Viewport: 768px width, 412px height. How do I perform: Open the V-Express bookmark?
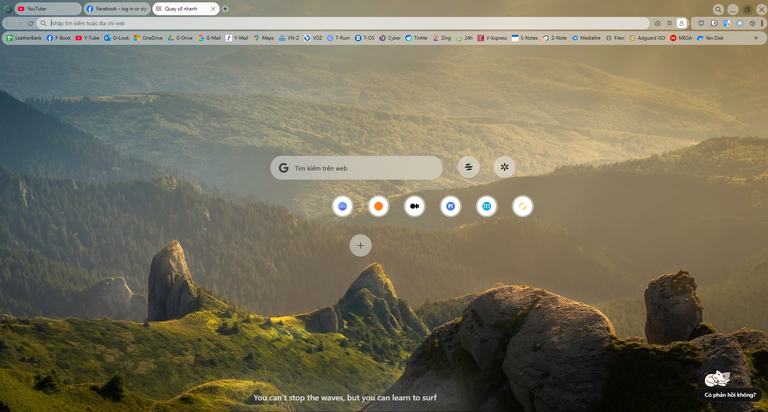[x=492, y=38]
